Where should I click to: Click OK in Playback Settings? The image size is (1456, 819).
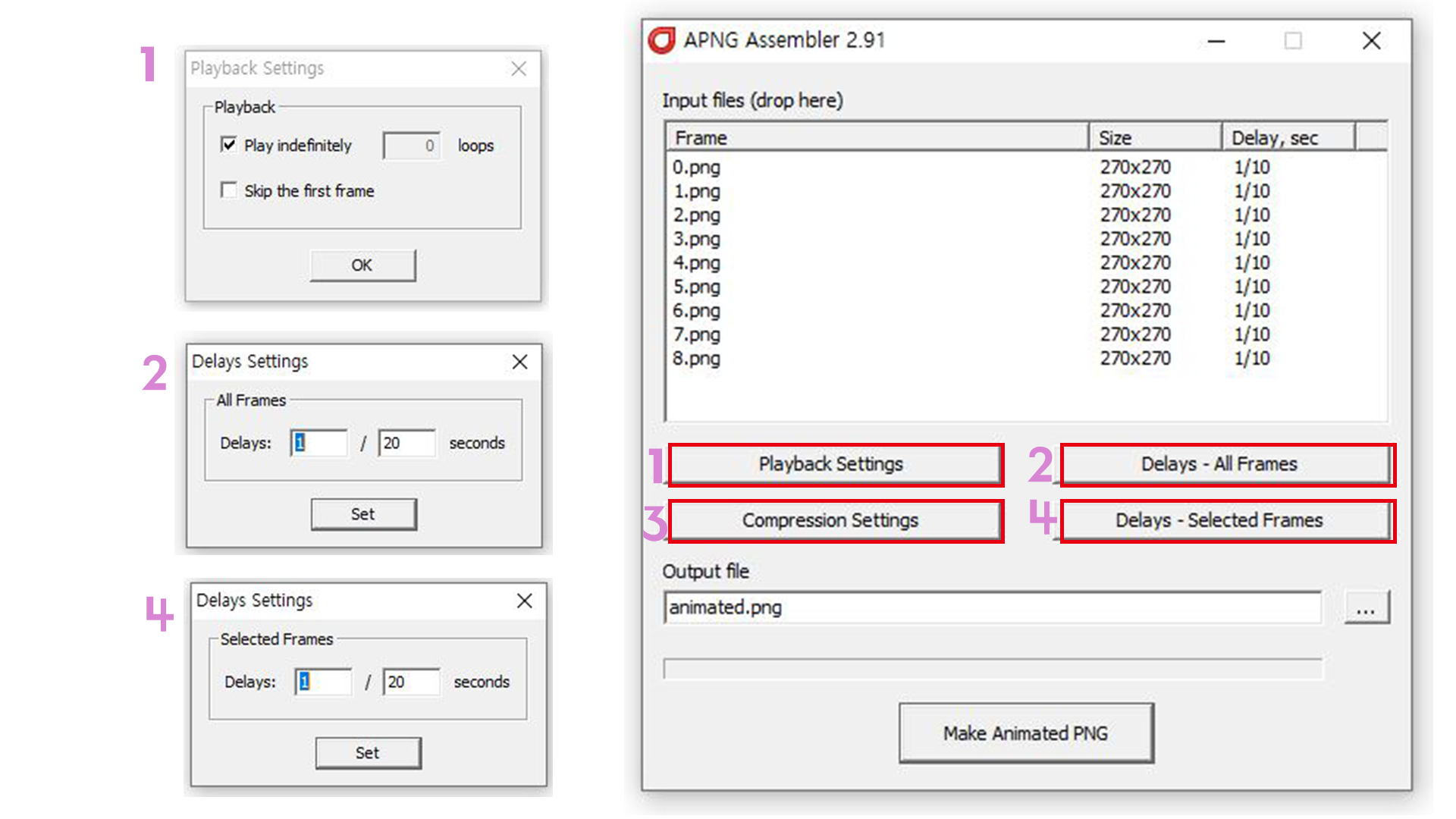point(362,265)
